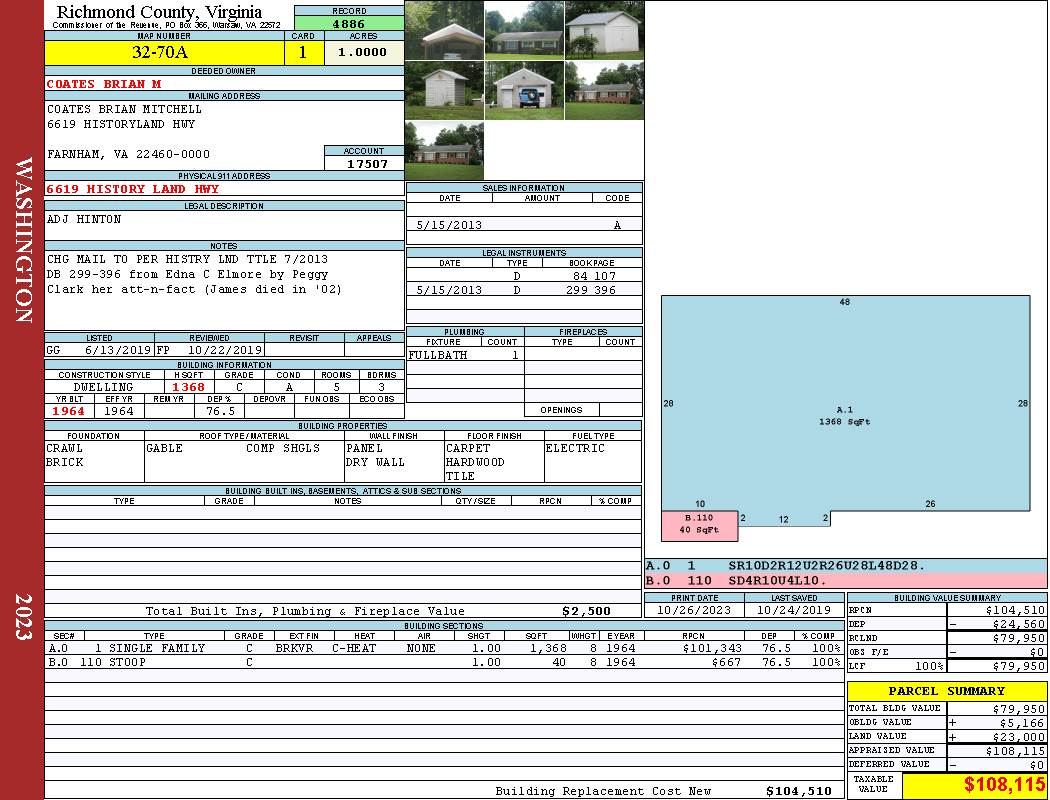Click the red taxable value $108,115
This screenshot has width=1050, height=800.
point(975,786)
